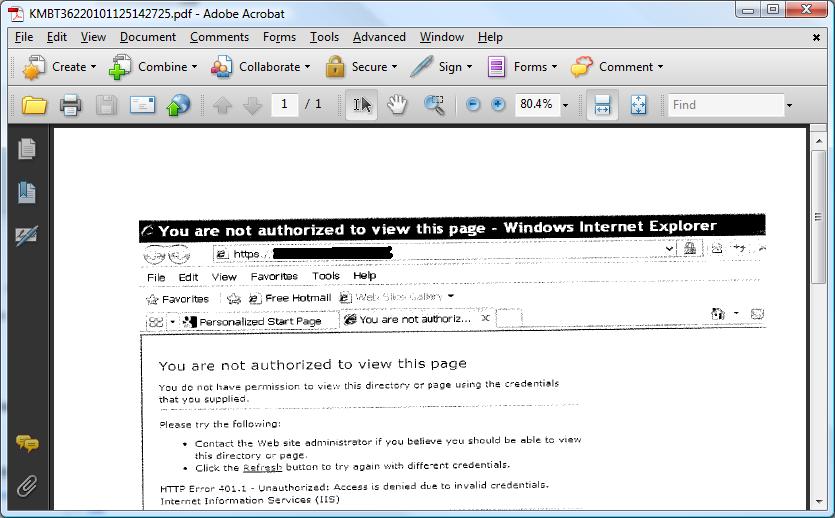Click in the Find search box
The image size is (835, 518).
click(726, 105)
